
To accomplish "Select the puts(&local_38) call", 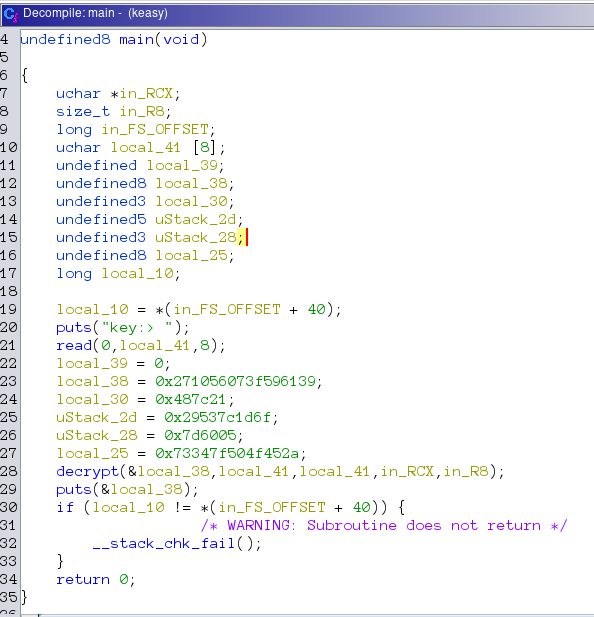I will 124,489.
